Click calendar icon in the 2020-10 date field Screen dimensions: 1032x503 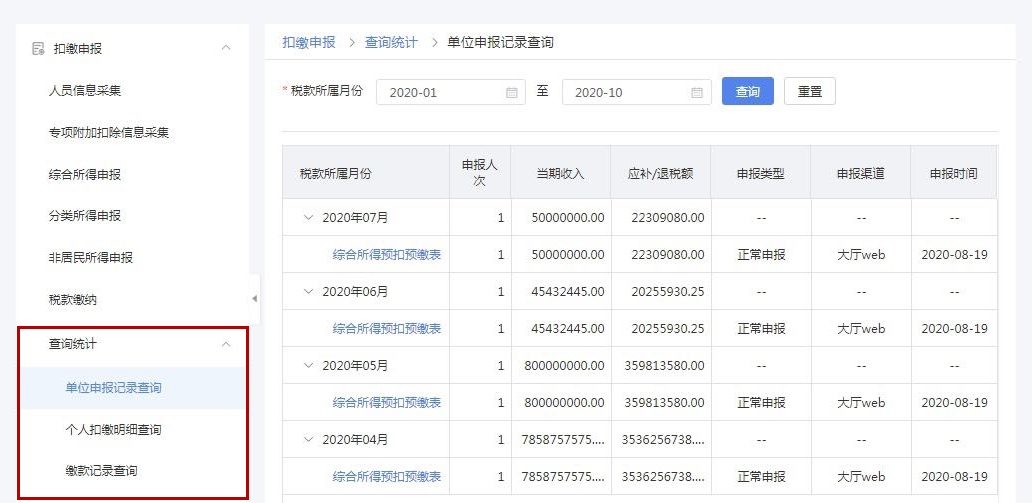tap(697, 93)
